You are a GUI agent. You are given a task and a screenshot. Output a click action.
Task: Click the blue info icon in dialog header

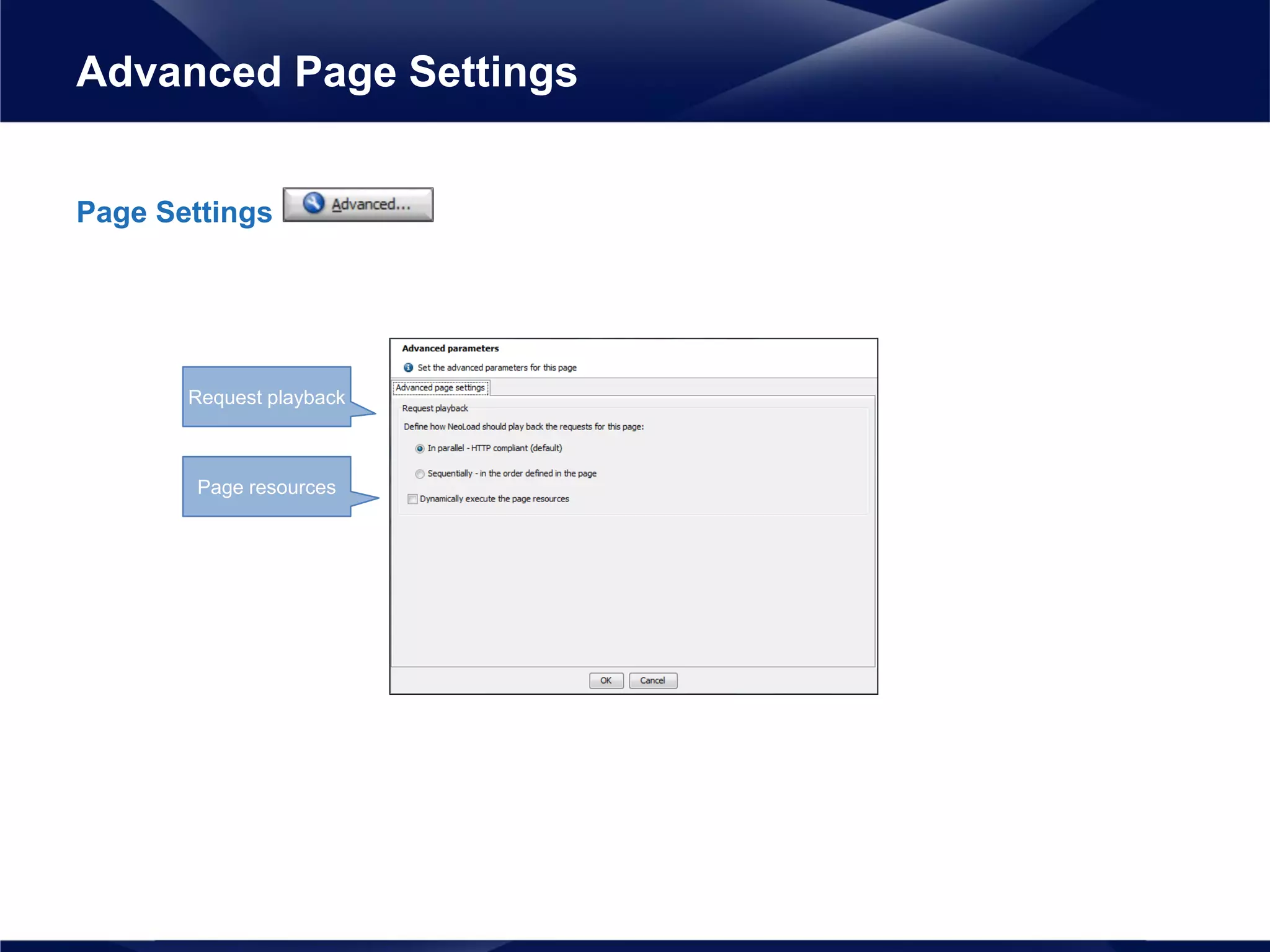pyautogui.click(x=408, y=368)
